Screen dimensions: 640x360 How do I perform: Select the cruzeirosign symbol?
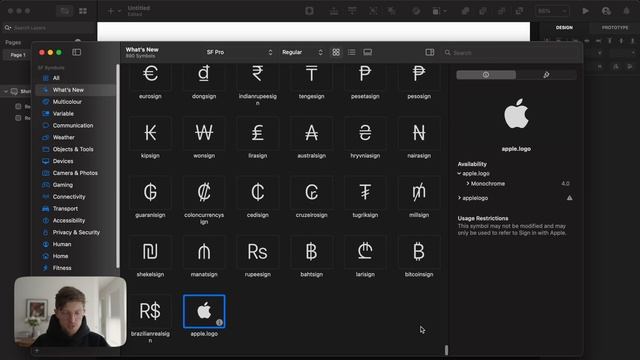pyautogui.click(x=311, y=192)
